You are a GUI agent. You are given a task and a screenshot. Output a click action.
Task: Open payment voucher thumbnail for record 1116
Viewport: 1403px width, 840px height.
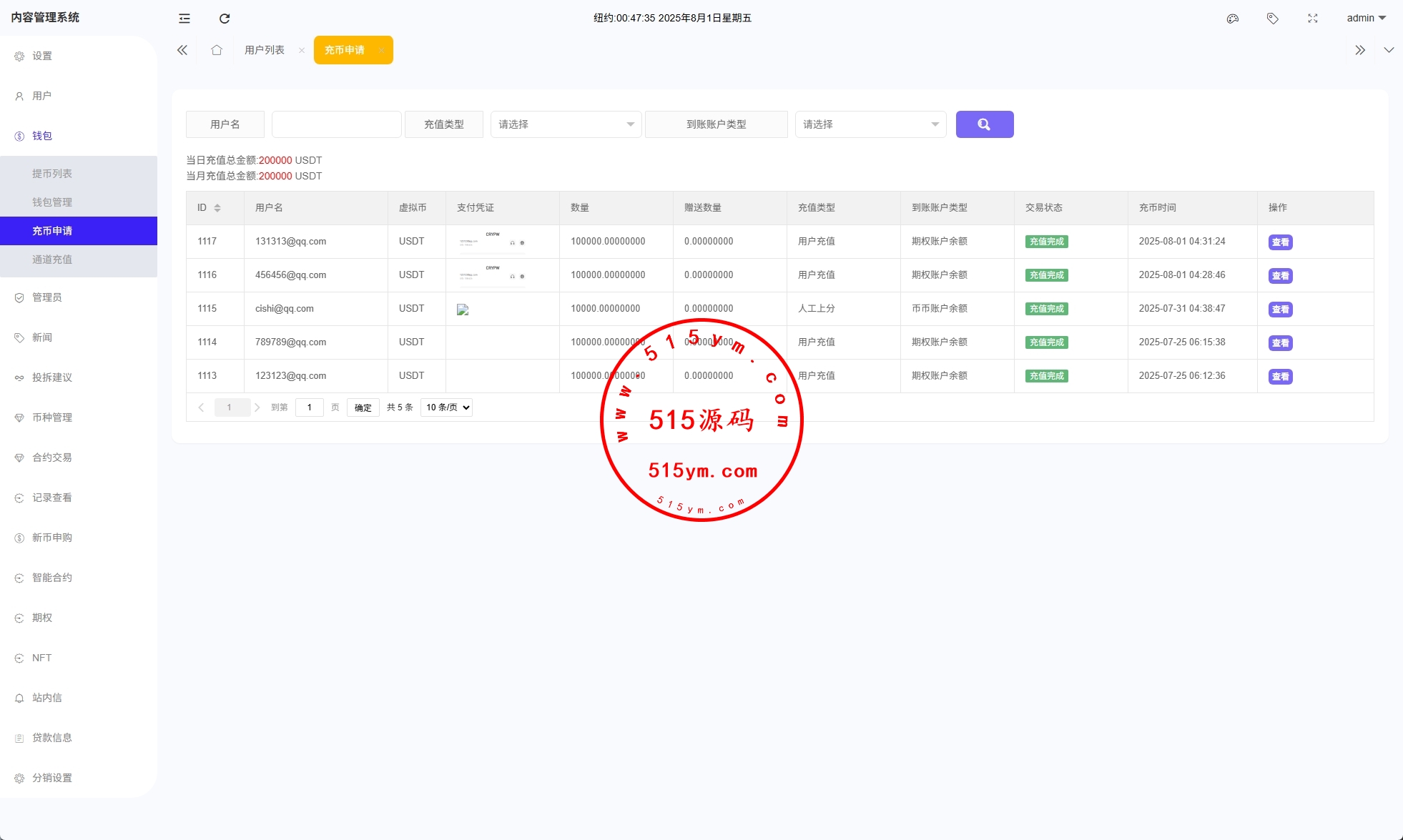tap(492, 275)
